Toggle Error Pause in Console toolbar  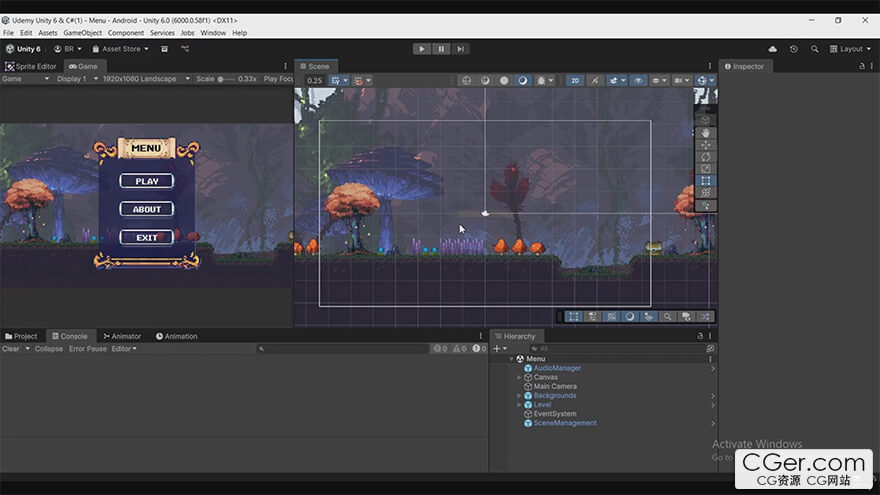88,349
